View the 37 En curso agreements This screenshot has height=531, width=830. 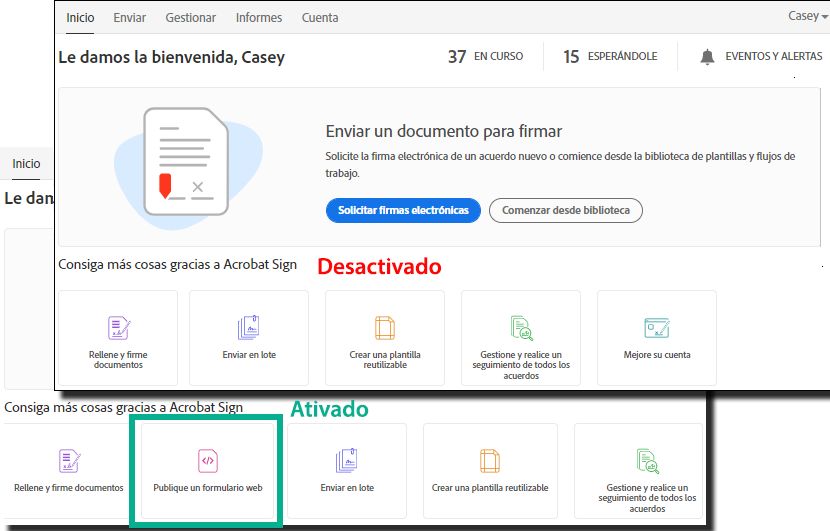(485, 56)
